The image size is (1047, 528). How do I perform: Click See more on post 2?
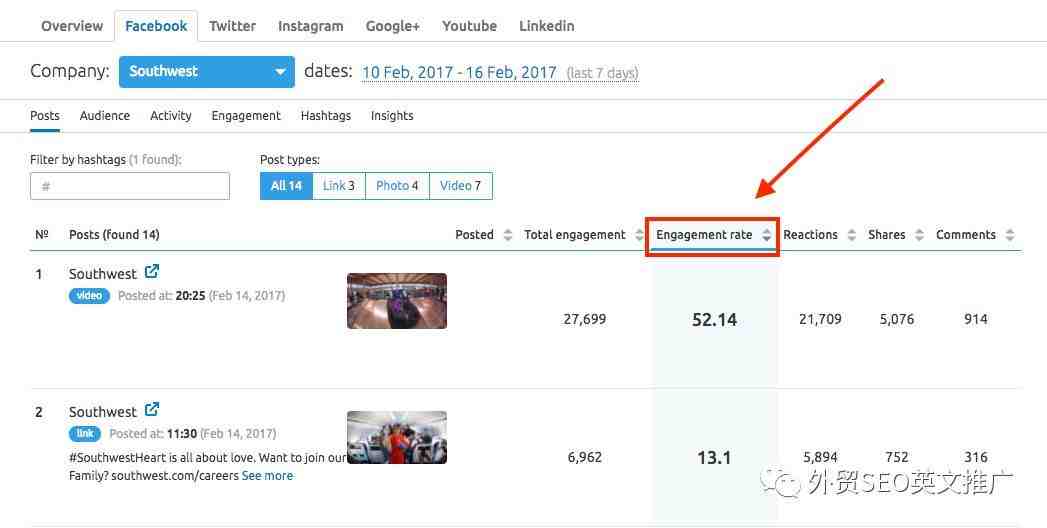pos(267,476)
